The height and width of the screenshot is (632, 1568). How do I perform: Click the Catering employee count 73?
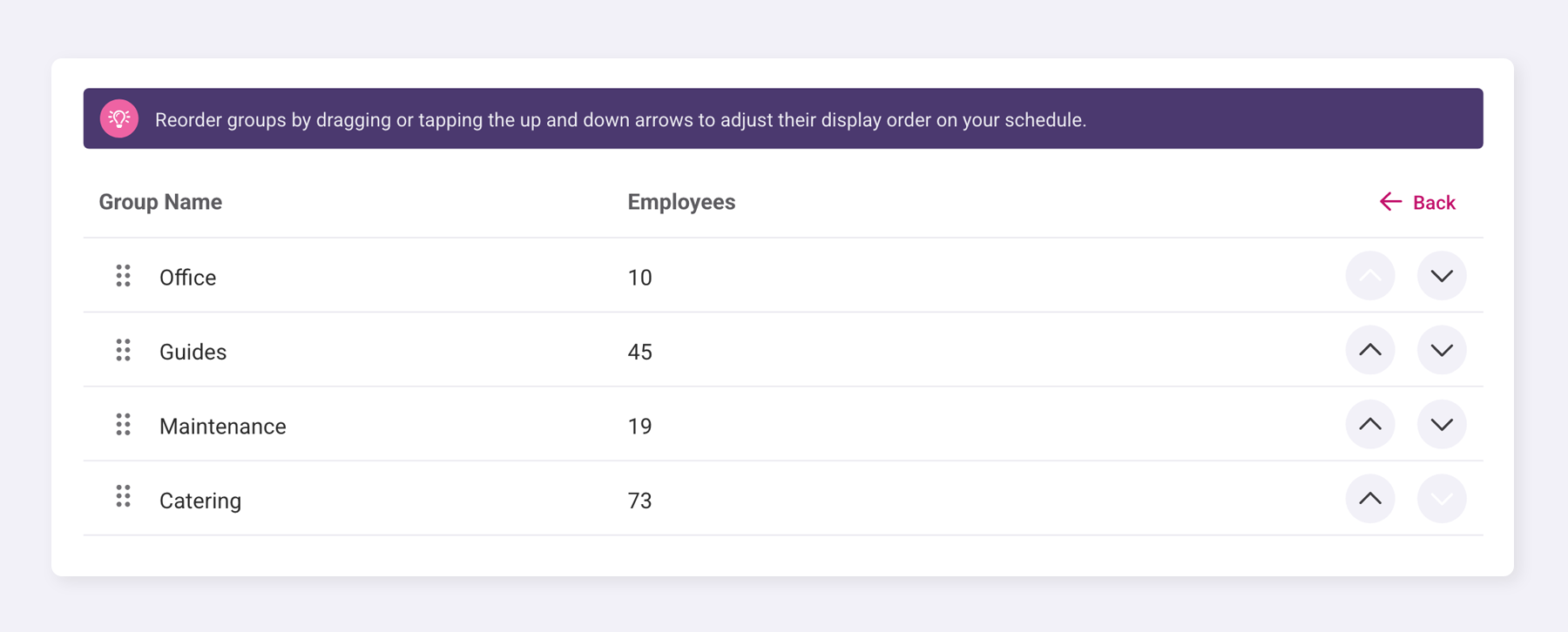(639, 501)
